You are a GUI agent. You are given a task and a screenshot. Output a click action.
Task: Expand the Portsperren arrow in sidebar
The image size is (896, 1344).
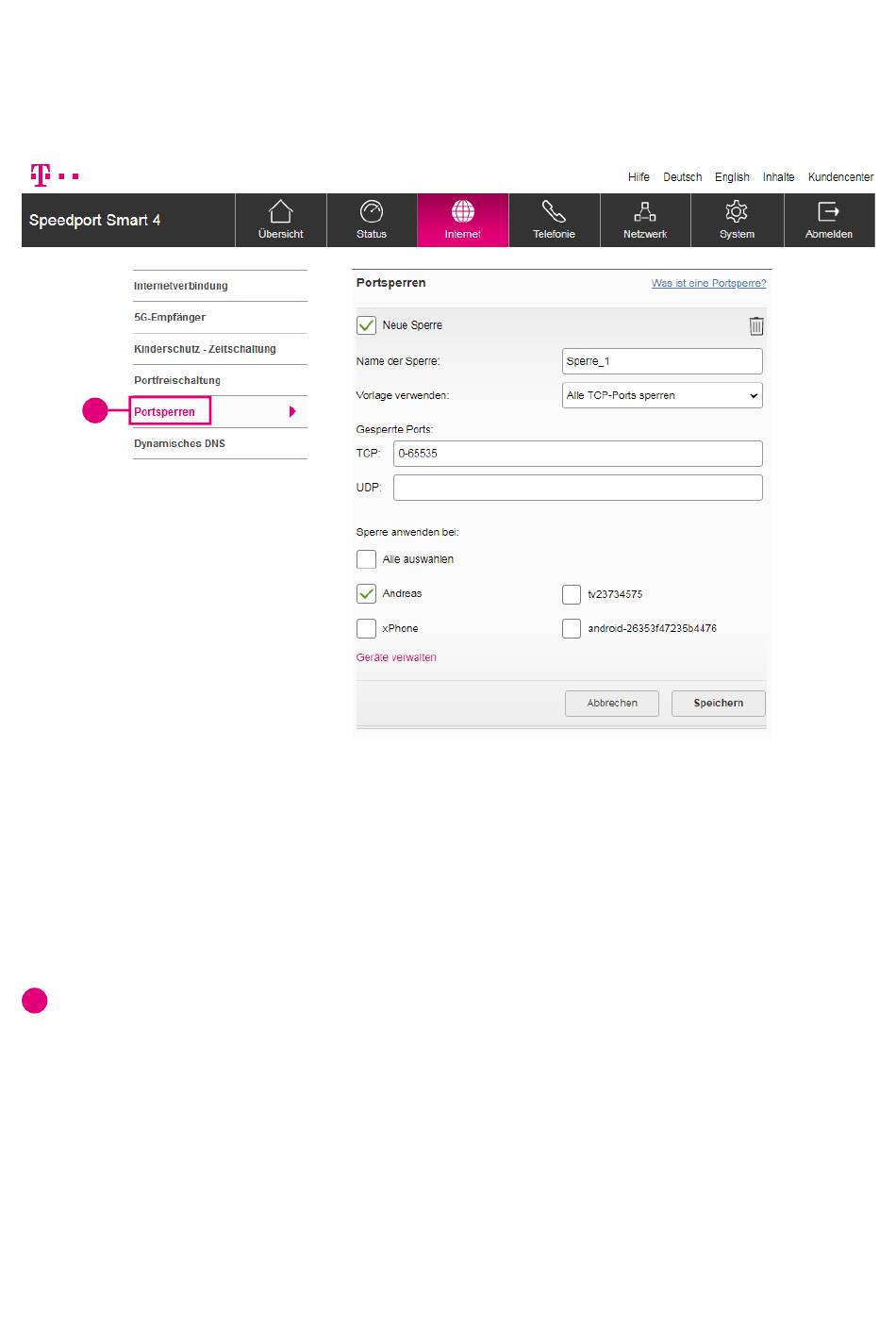[x=292, y=412]
